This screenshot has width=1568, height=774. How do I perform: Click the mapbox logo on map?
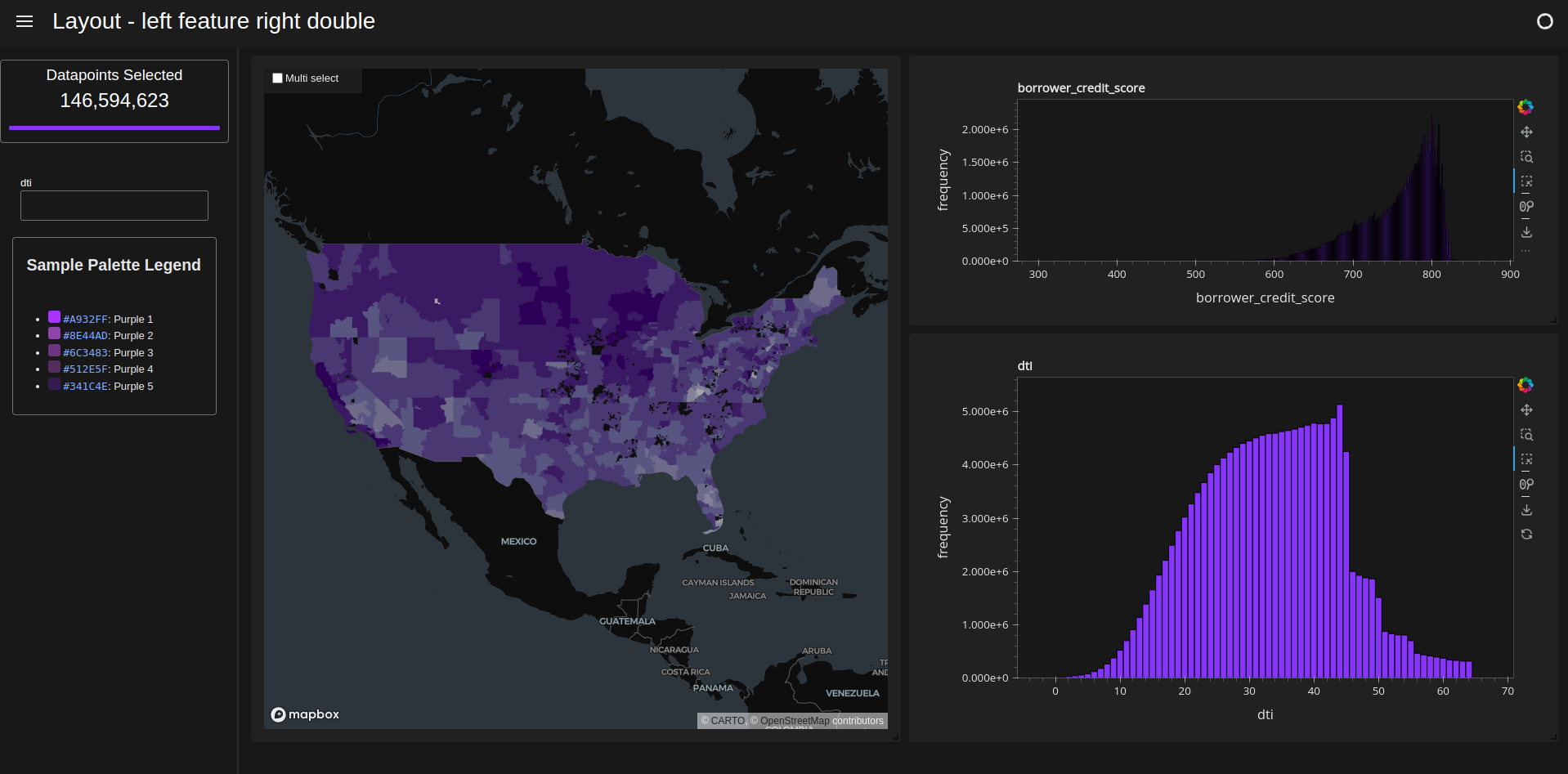305,714
